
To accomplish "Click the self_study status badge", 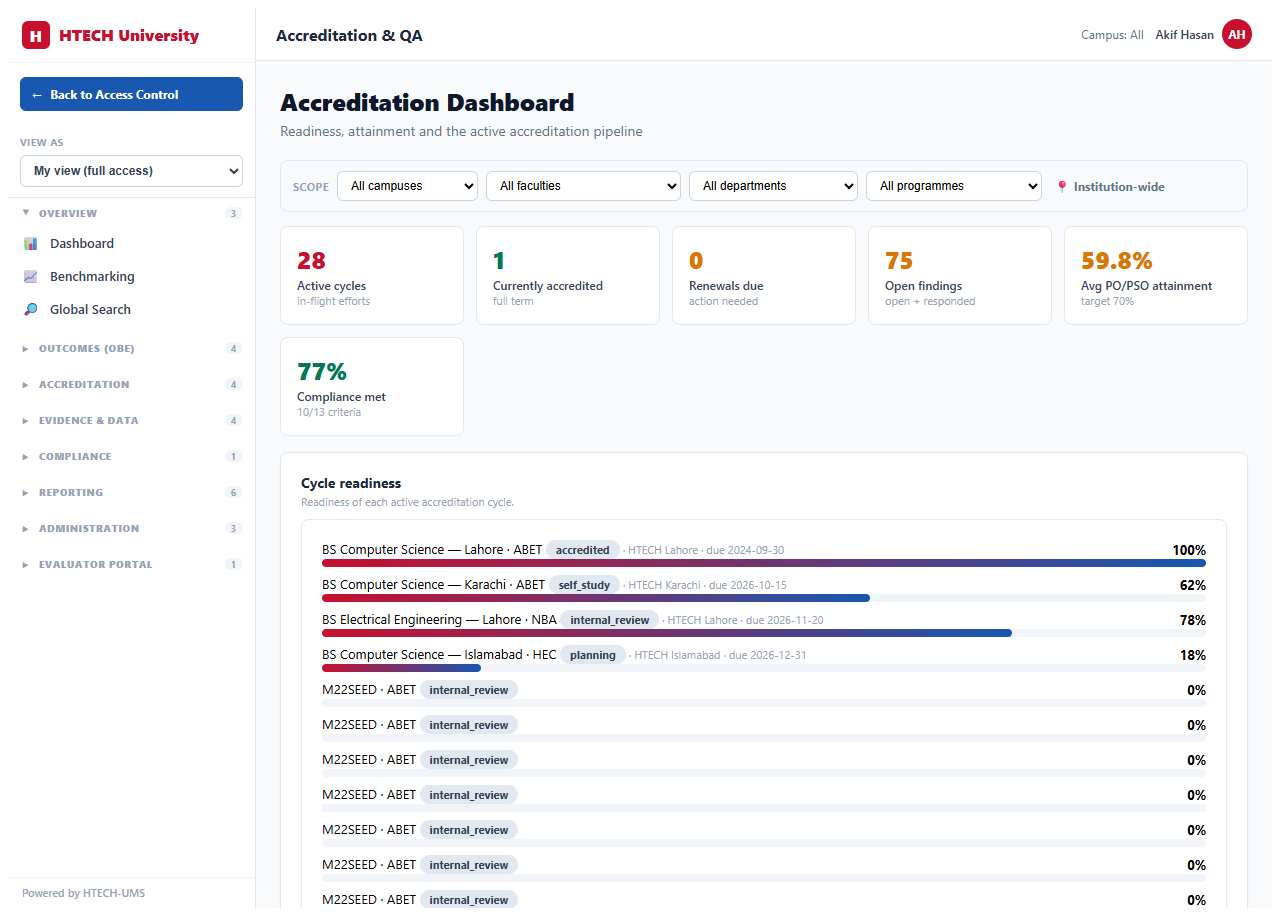I will (585, 585).
